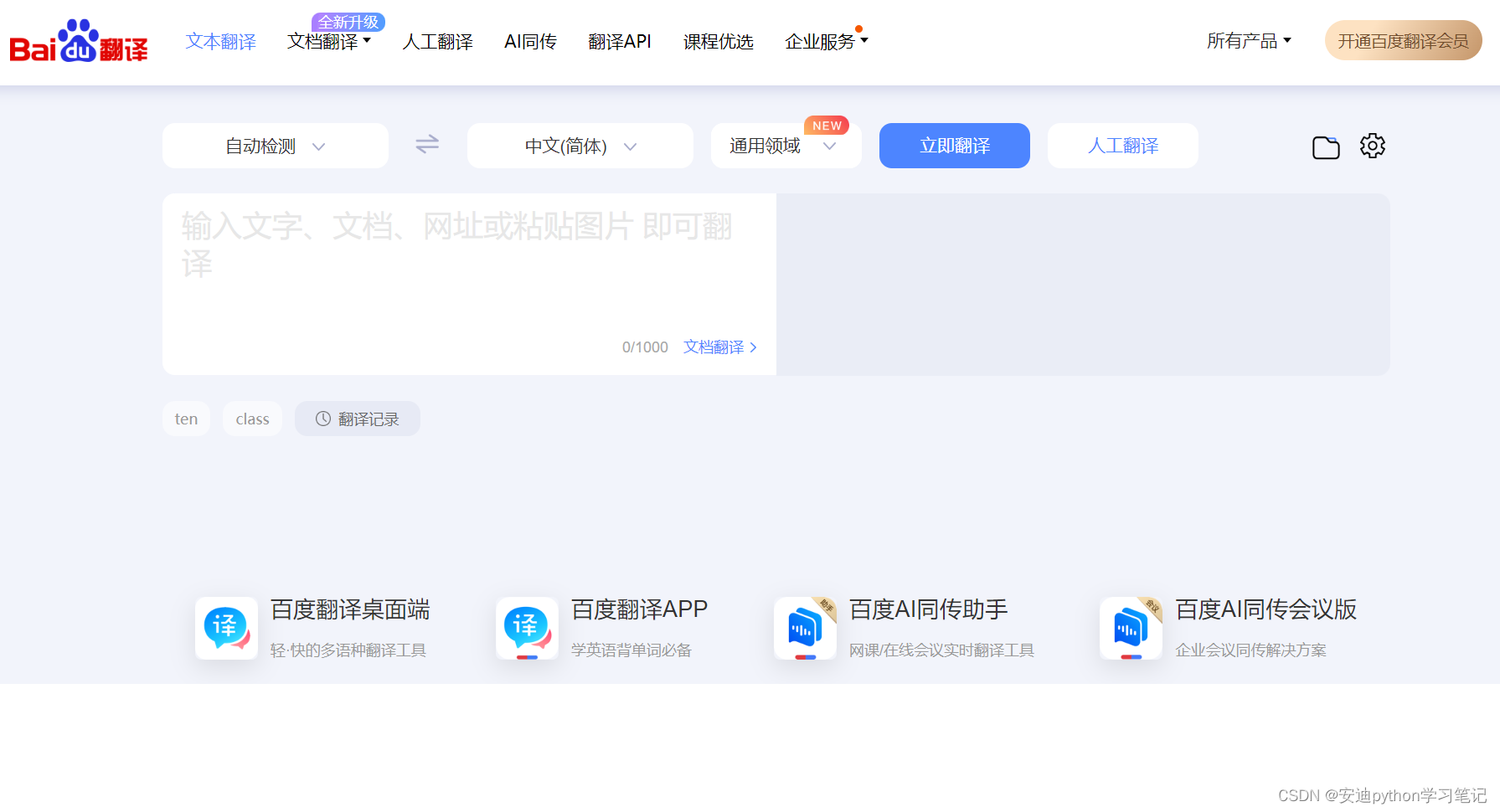Open translation settings gear icon
This screenshot has height=812, width=1500.
pos(1373,146)
